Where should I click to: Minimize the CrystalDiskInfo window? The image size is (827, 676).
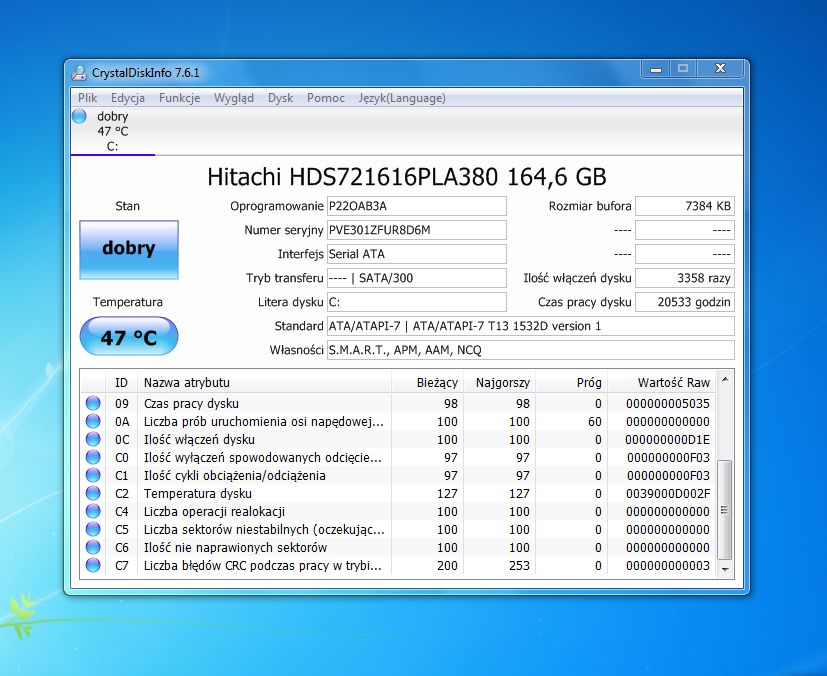coord(656,69)
